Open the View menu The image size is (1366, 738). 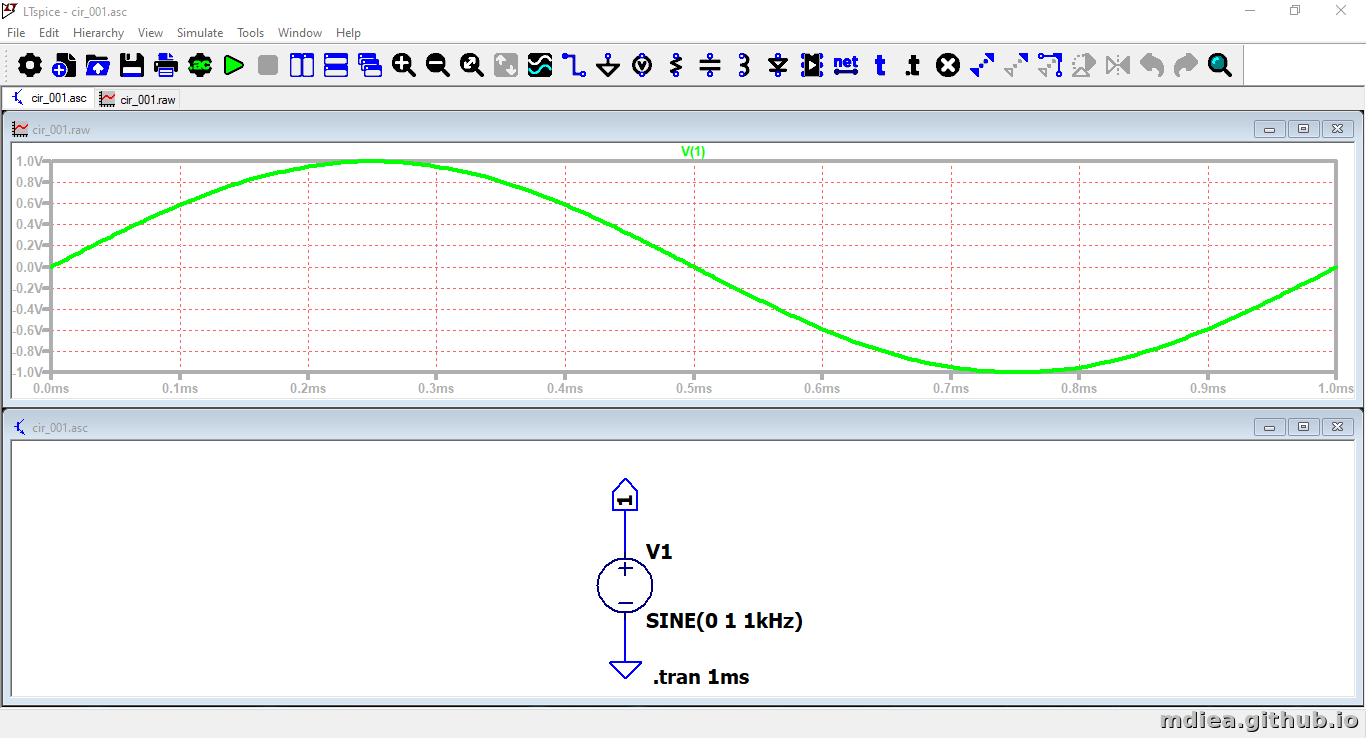pos(150,33)
